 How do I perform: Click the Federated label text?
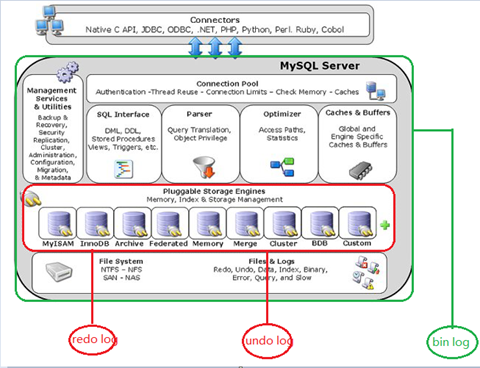tap(169, 244)
